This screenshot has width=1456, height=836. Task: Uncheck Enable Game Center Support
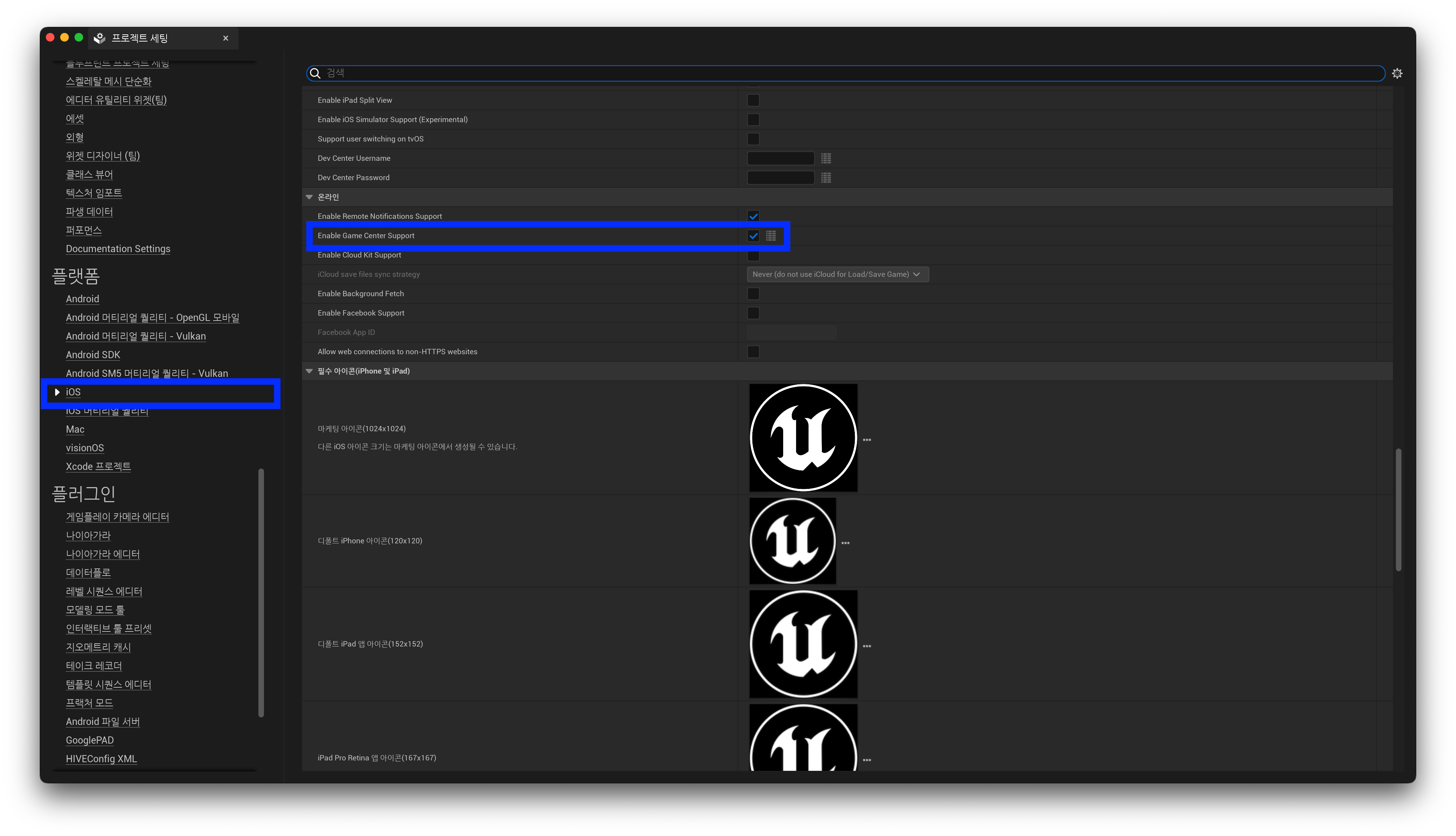(x=753, y=236)
